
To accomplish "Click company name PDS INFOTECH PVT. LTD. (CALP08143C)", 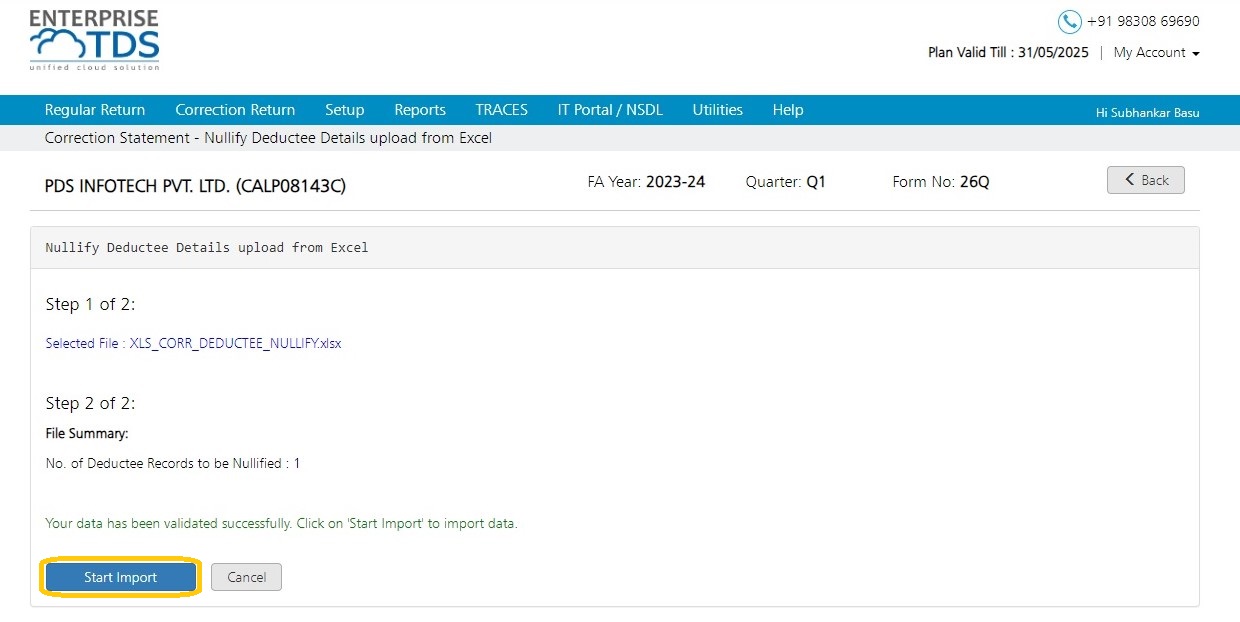I will coord(195,186).
